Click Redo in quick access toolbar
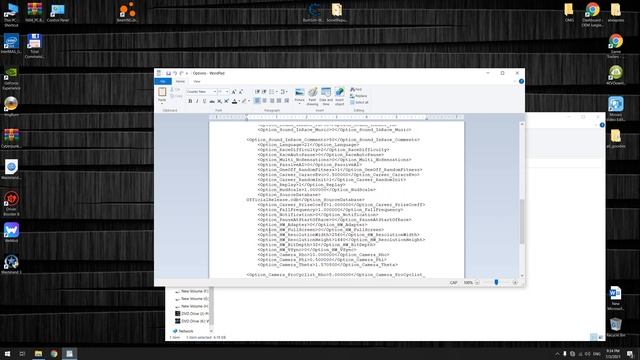The height and width of the screenshot is (360, 640). pos(181,73)
